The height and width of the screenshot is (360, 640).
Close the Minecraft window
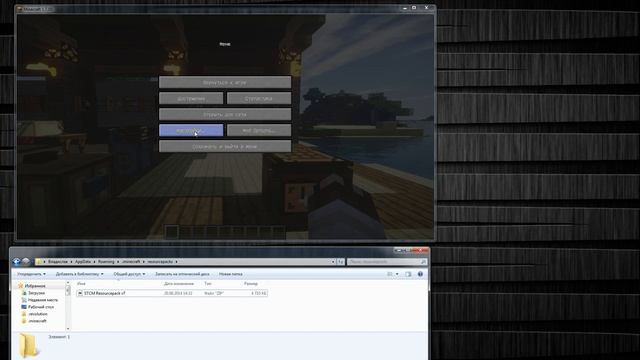[427, 8]
